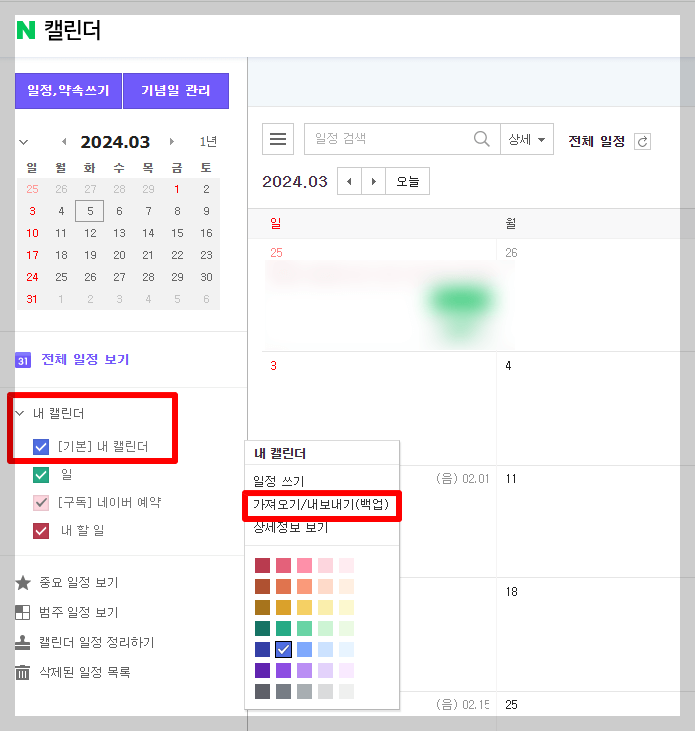Click day 4 cell in main calendar
Image resolution: width=695 pixels, height=731 pixels.
(x=595, y=409)
